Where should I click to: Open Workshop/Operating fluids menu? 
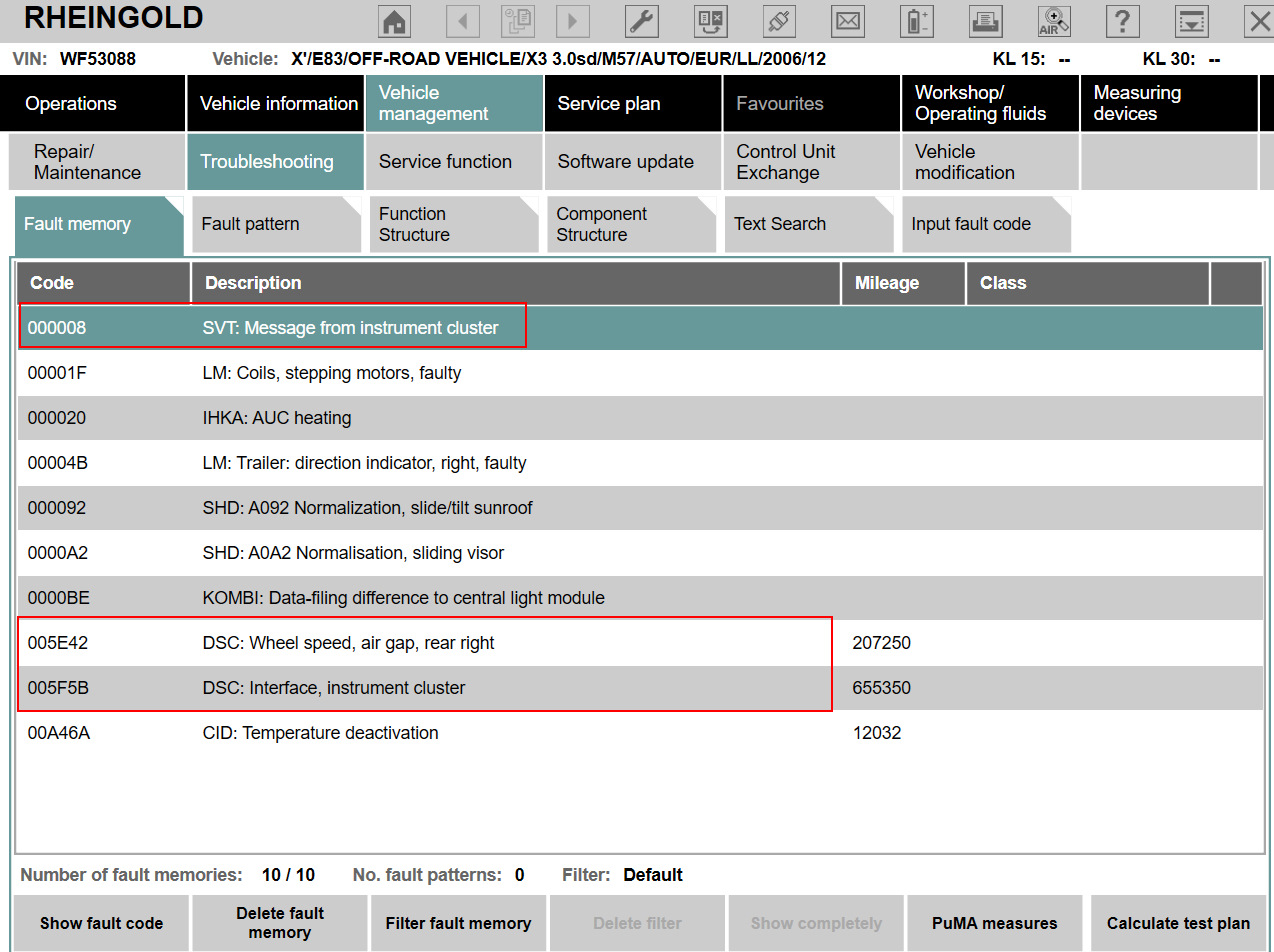(990, 103)
